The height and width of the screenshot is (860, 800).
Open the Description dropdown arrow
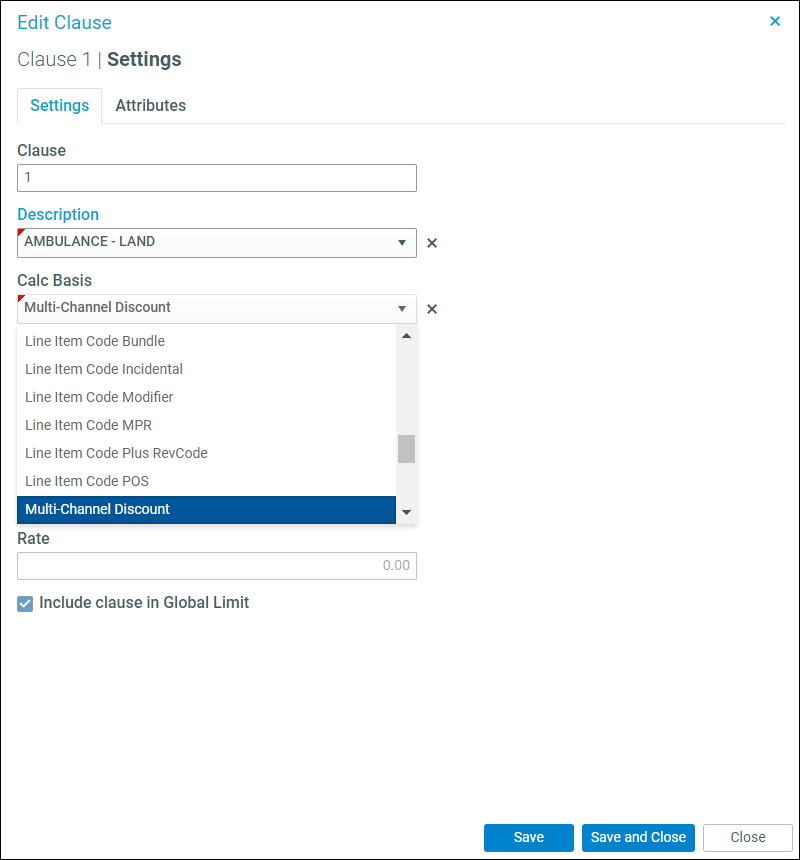pos(402,242)
